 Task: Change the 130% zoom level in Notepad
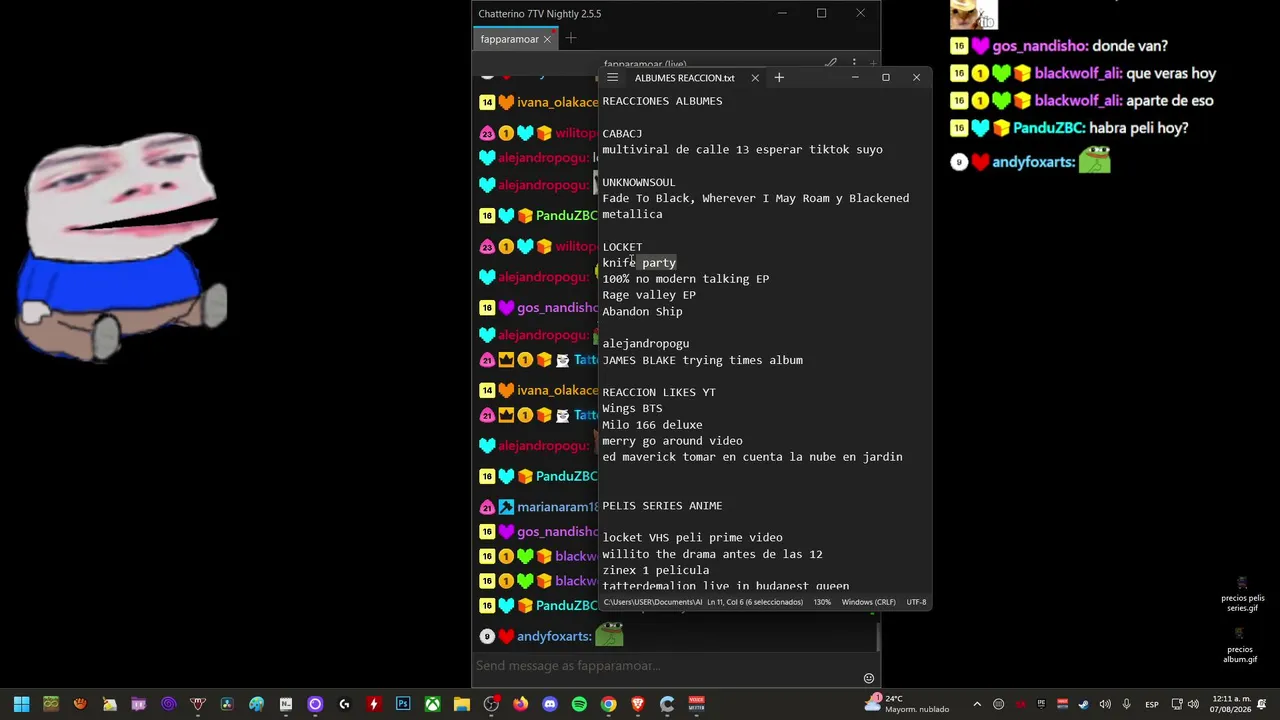[822, 602]
